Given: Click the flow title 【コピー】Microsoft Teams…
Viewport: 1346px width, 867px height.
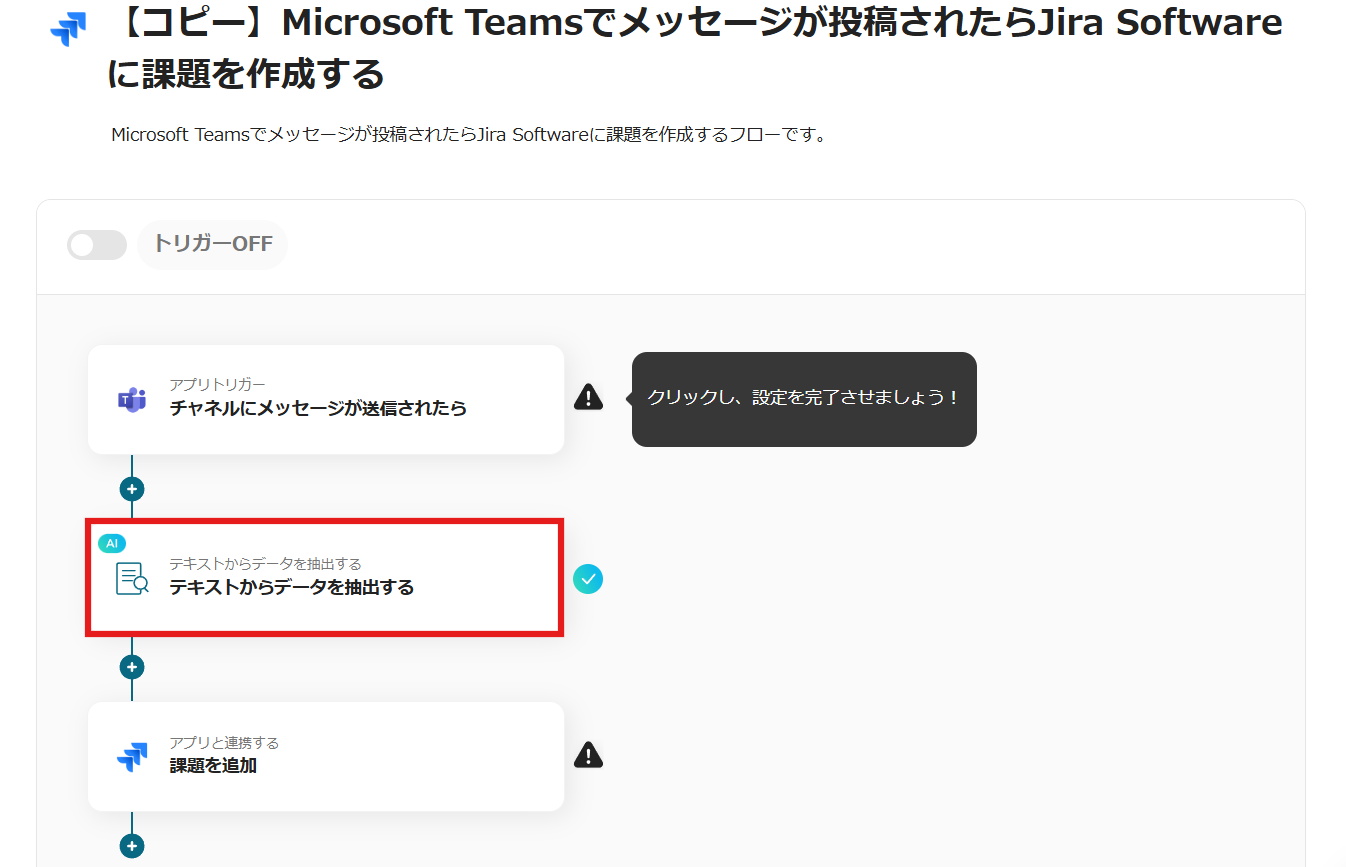Looking at the screenshot, I should coord(695,47).
